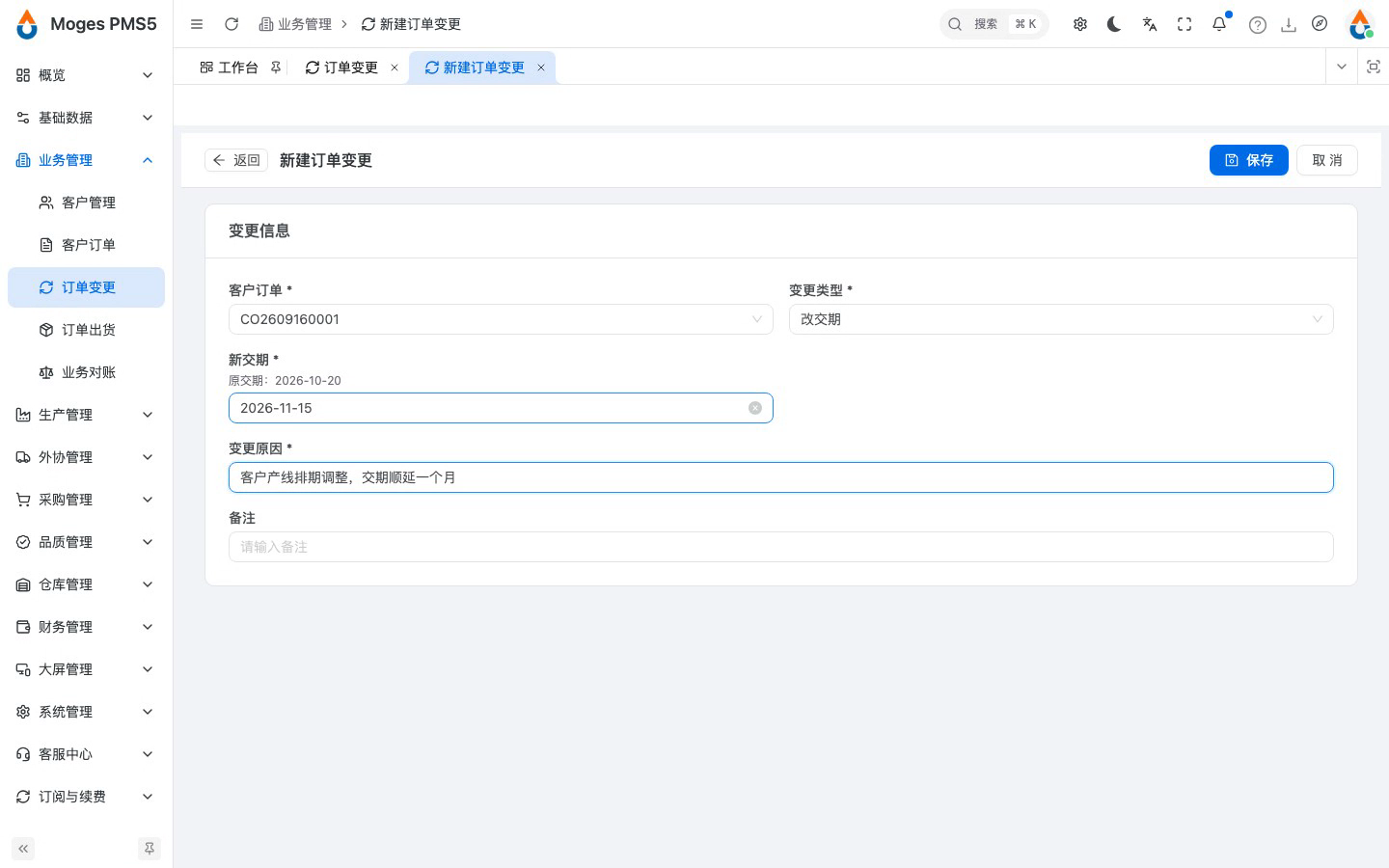
Task: Close the 新建订单变更 tab
Action: click(x=541, y=68)
